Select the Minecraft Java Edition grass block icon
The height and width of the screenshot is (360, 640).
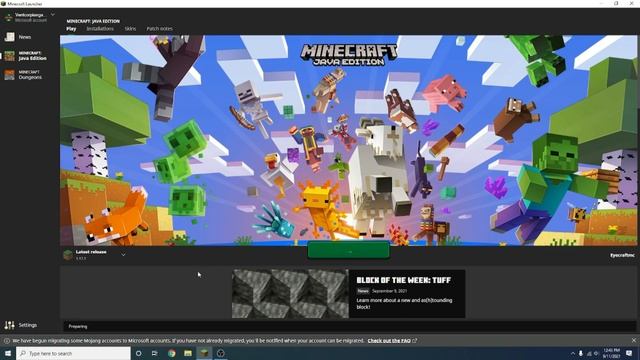pos(9,56)
